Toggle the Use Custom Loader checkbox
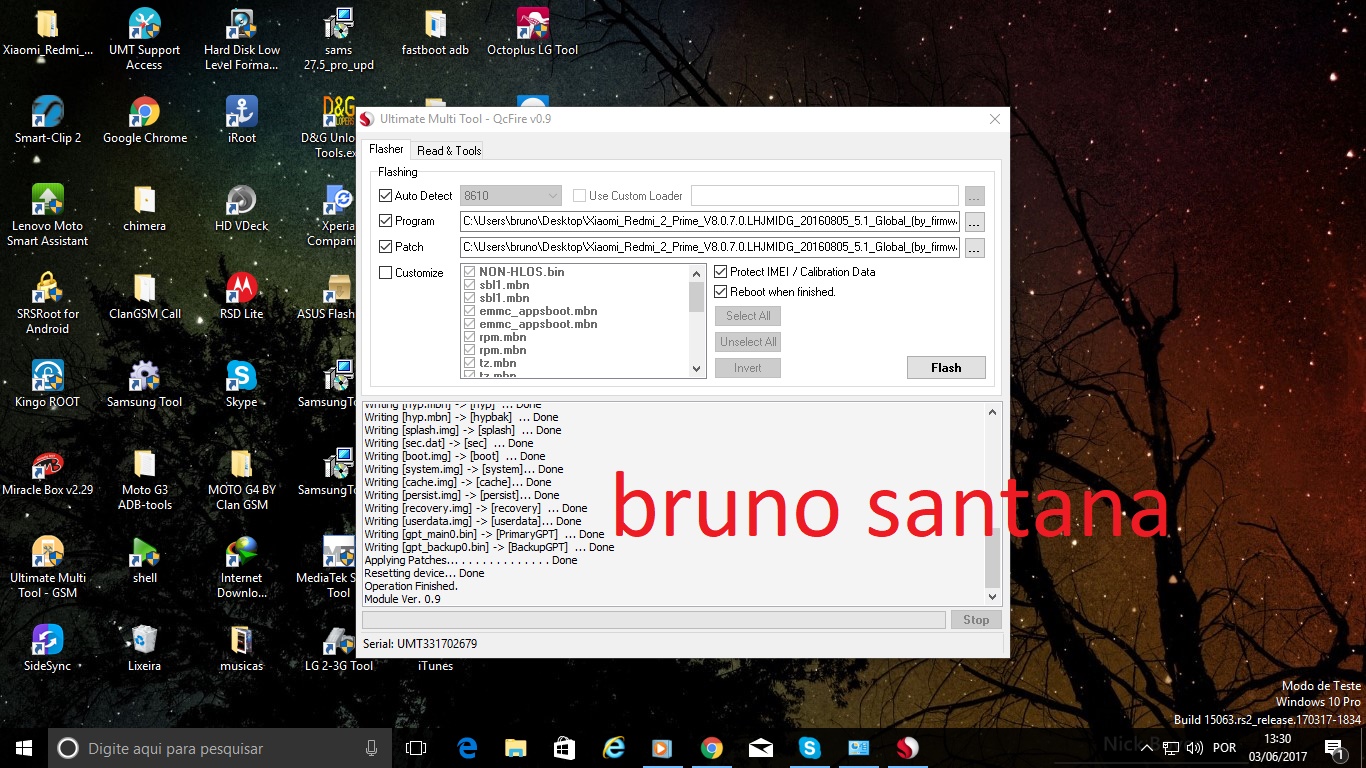This screenshot has width=1366, height=768. click(580, 196)
